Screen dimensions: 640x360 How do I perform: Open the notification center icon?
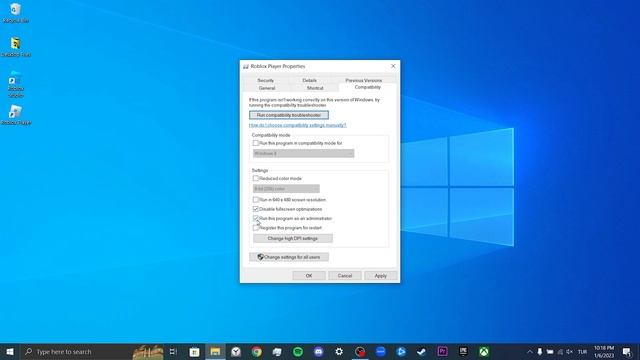point(627,351)
